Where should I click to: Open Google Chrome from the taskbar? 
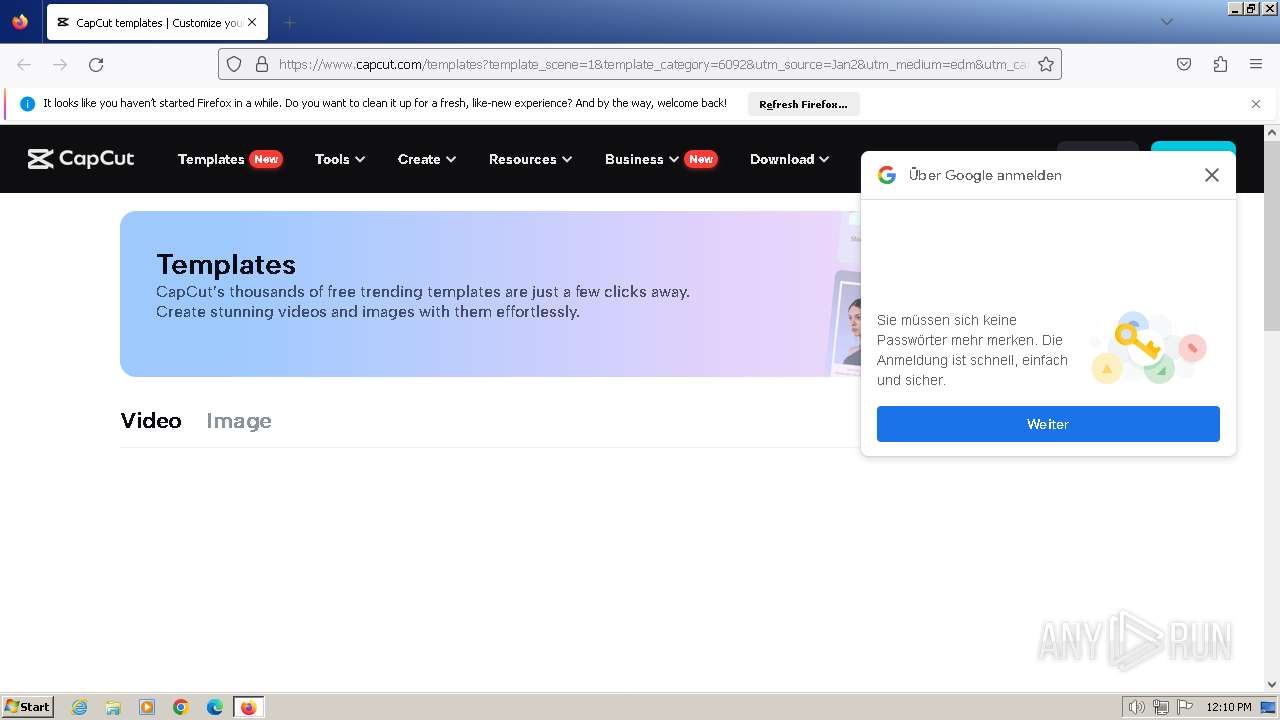coord(181,707)
